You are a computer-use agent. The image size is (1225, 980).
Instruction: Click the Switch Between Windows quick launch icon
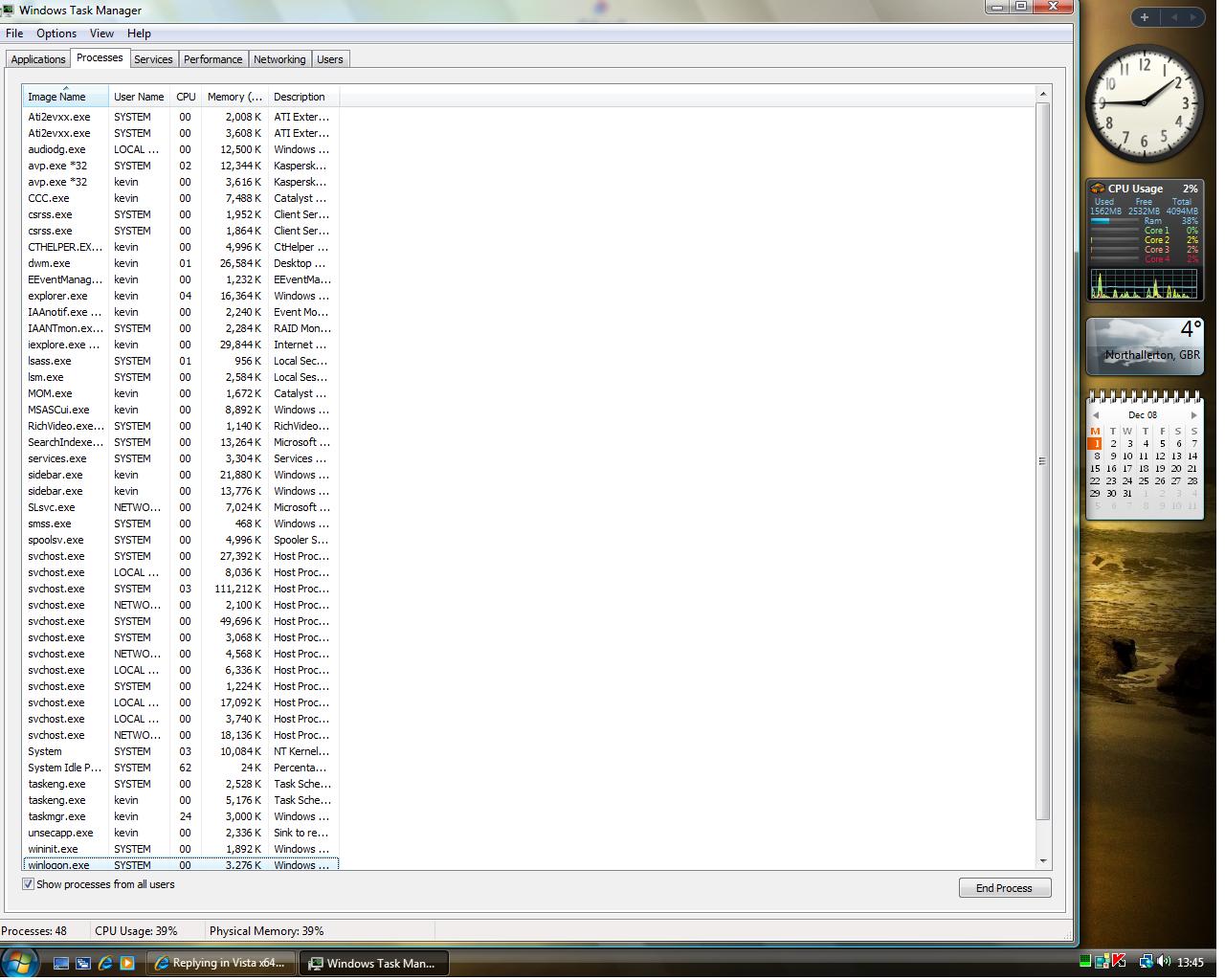point(83,963)
